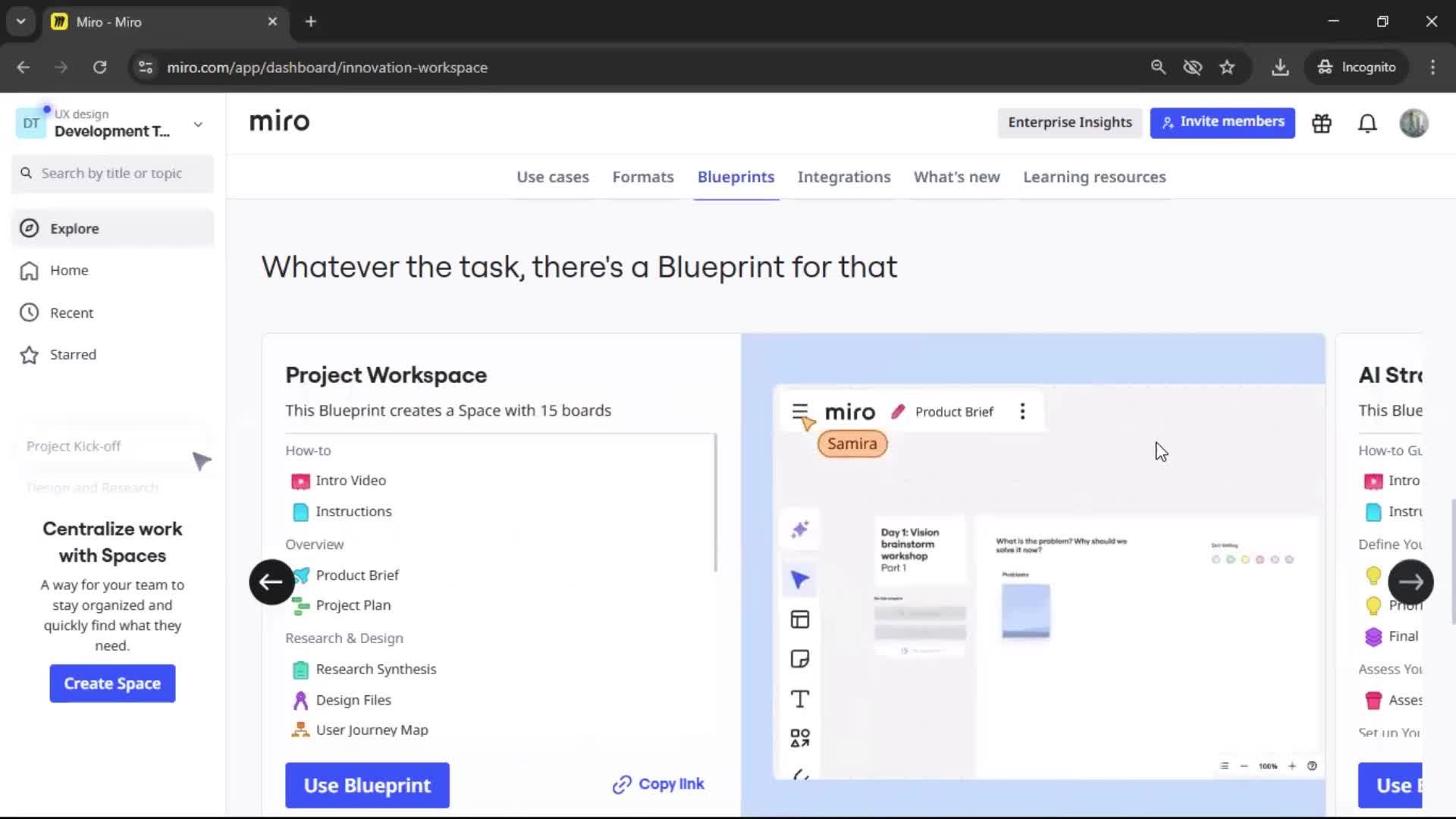Close the Miro browser tab

pos(272,21)
